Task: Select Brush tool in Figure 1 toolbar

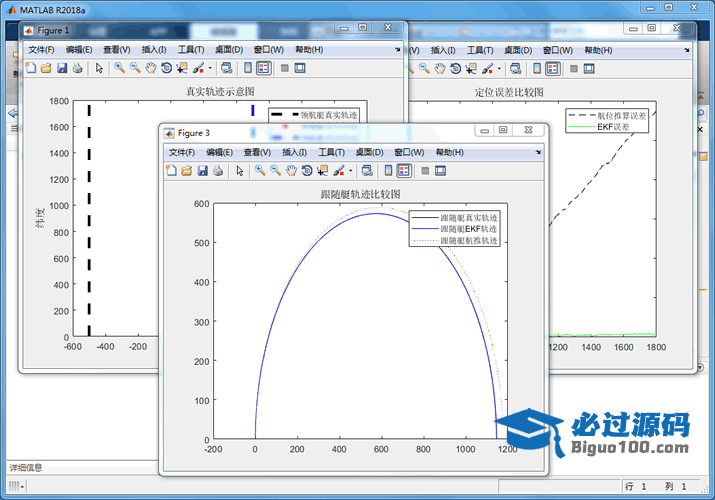Action: point(198,68)
